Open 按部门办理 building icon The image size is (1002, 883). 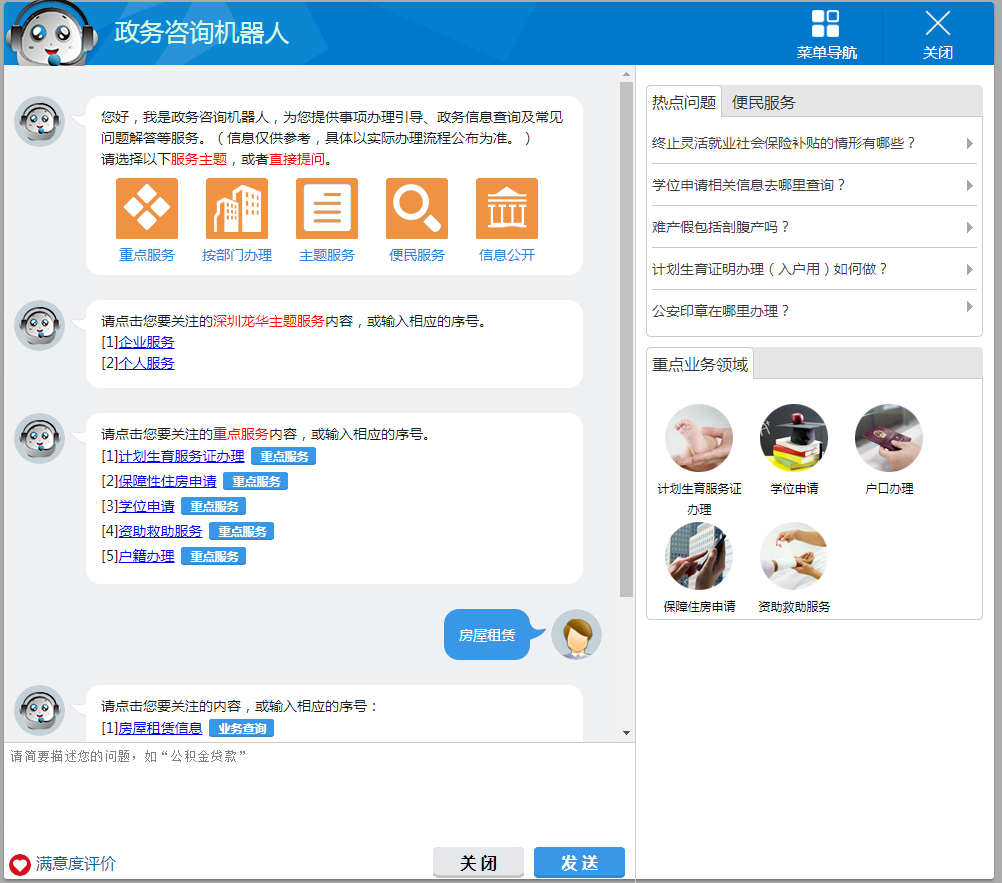[237, 209]
